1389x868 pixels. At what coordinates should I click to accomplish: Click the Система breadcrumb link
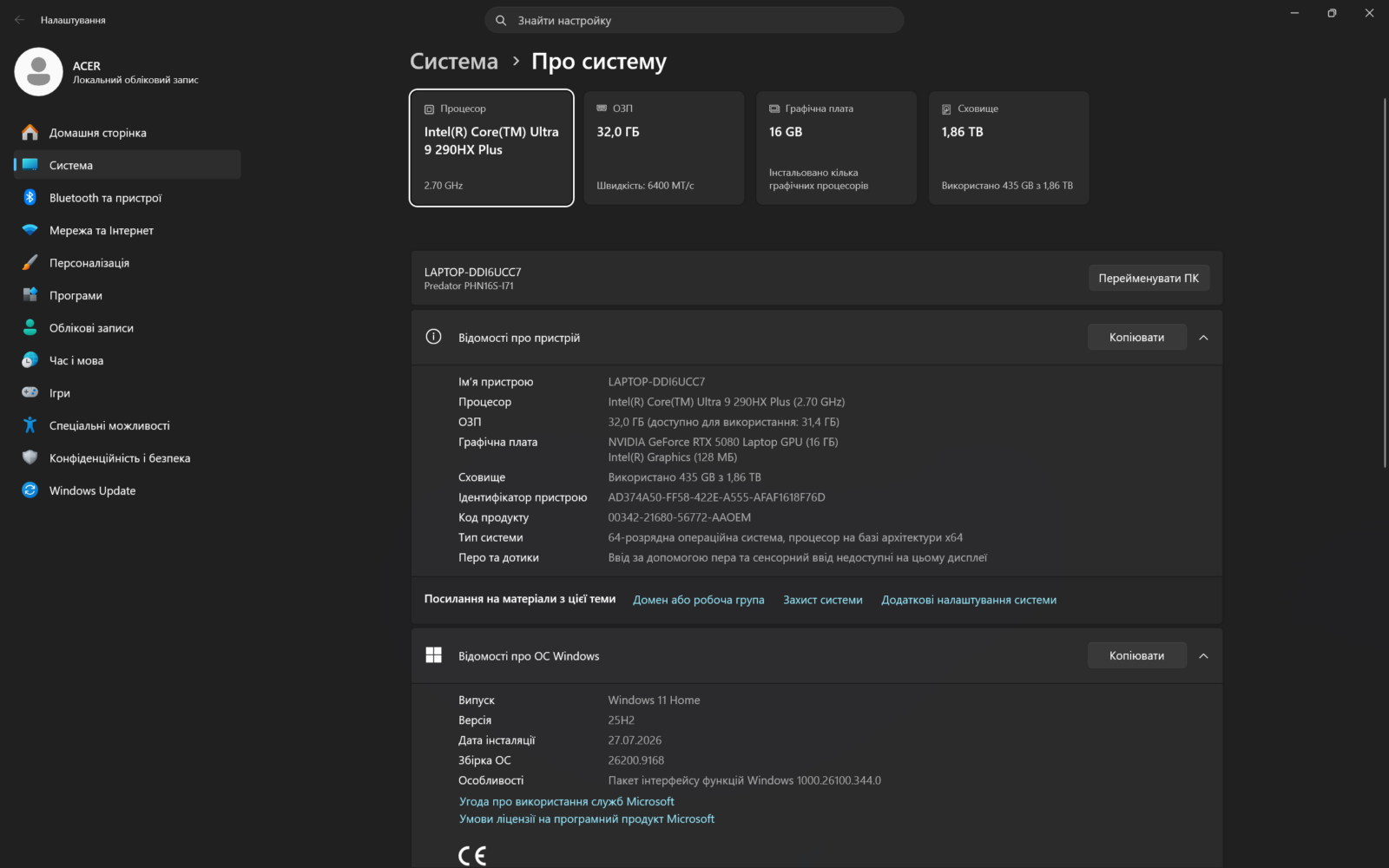[x=454, y=62]
